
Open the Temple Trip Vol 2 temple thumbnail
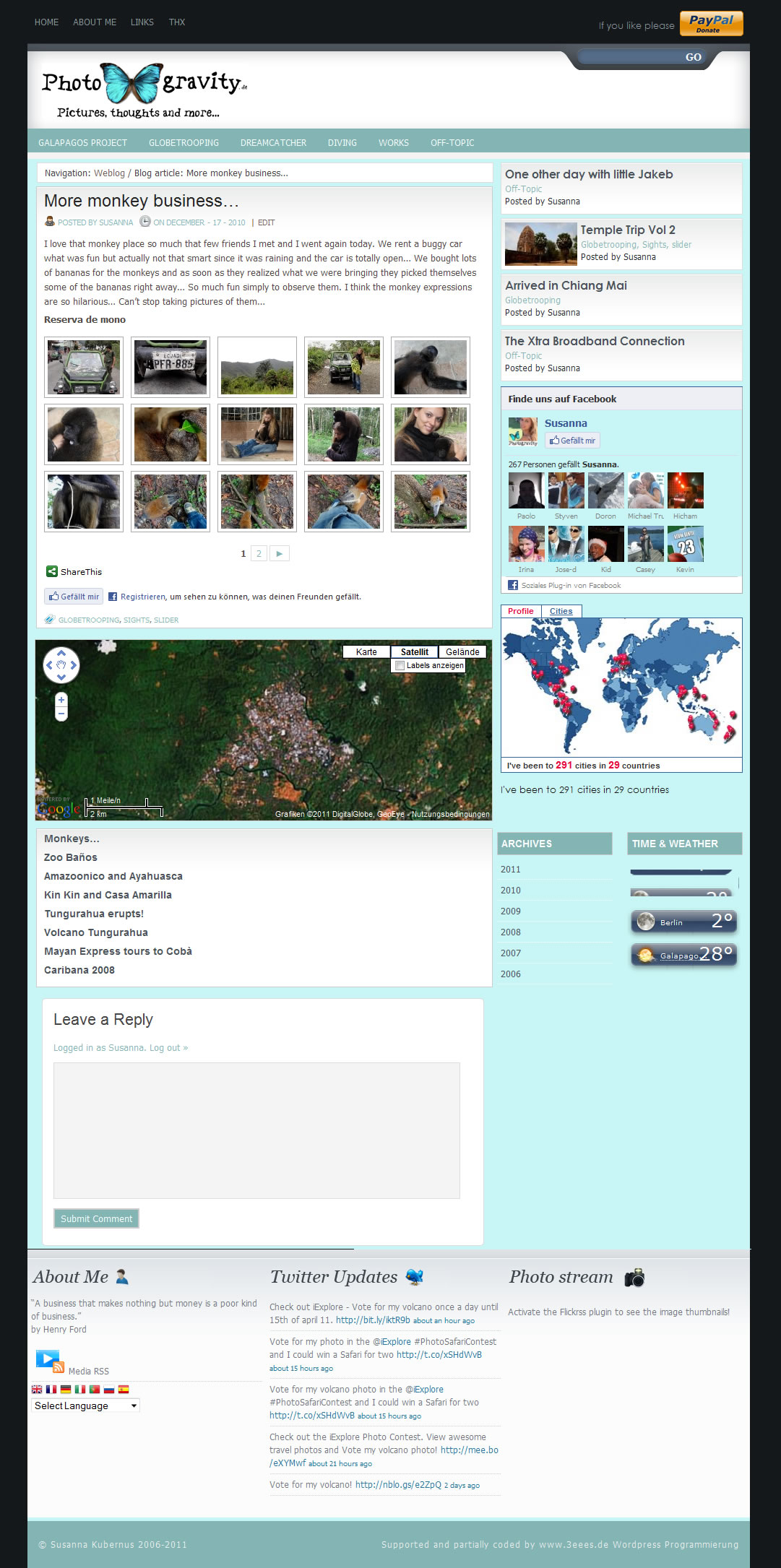coord(541,244)
